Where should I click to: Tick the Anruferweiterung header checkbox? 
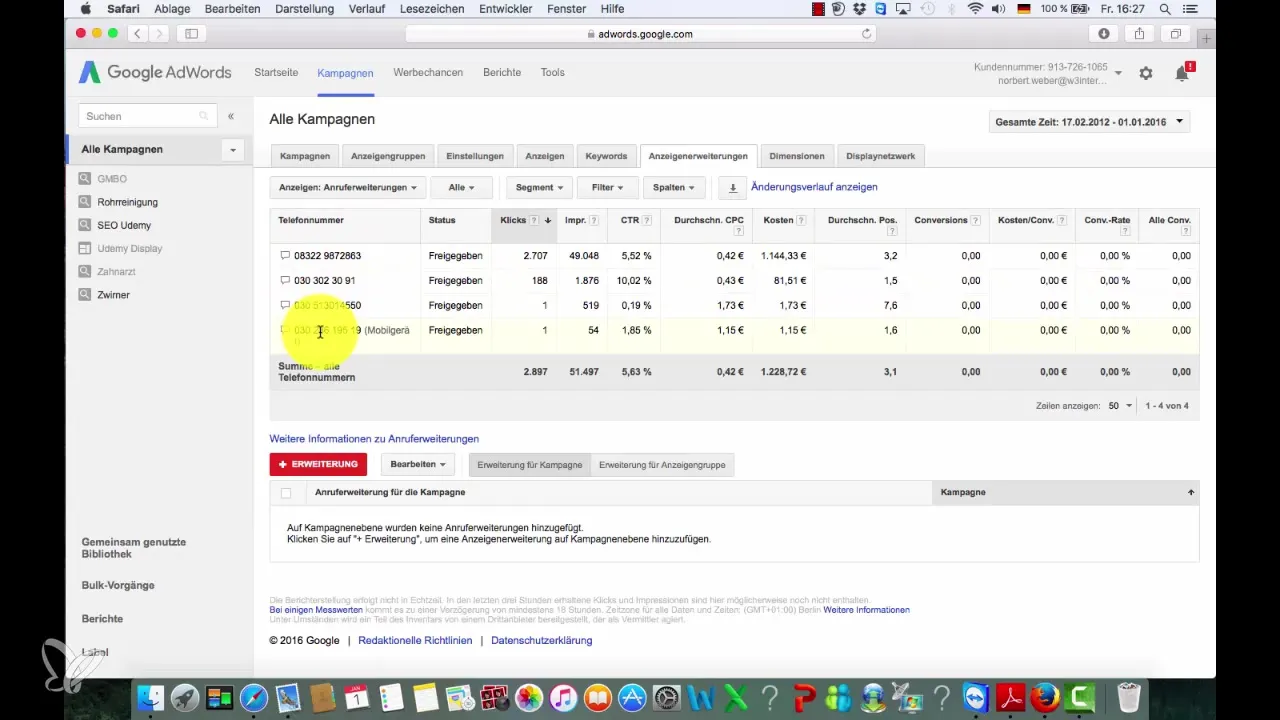286,493
